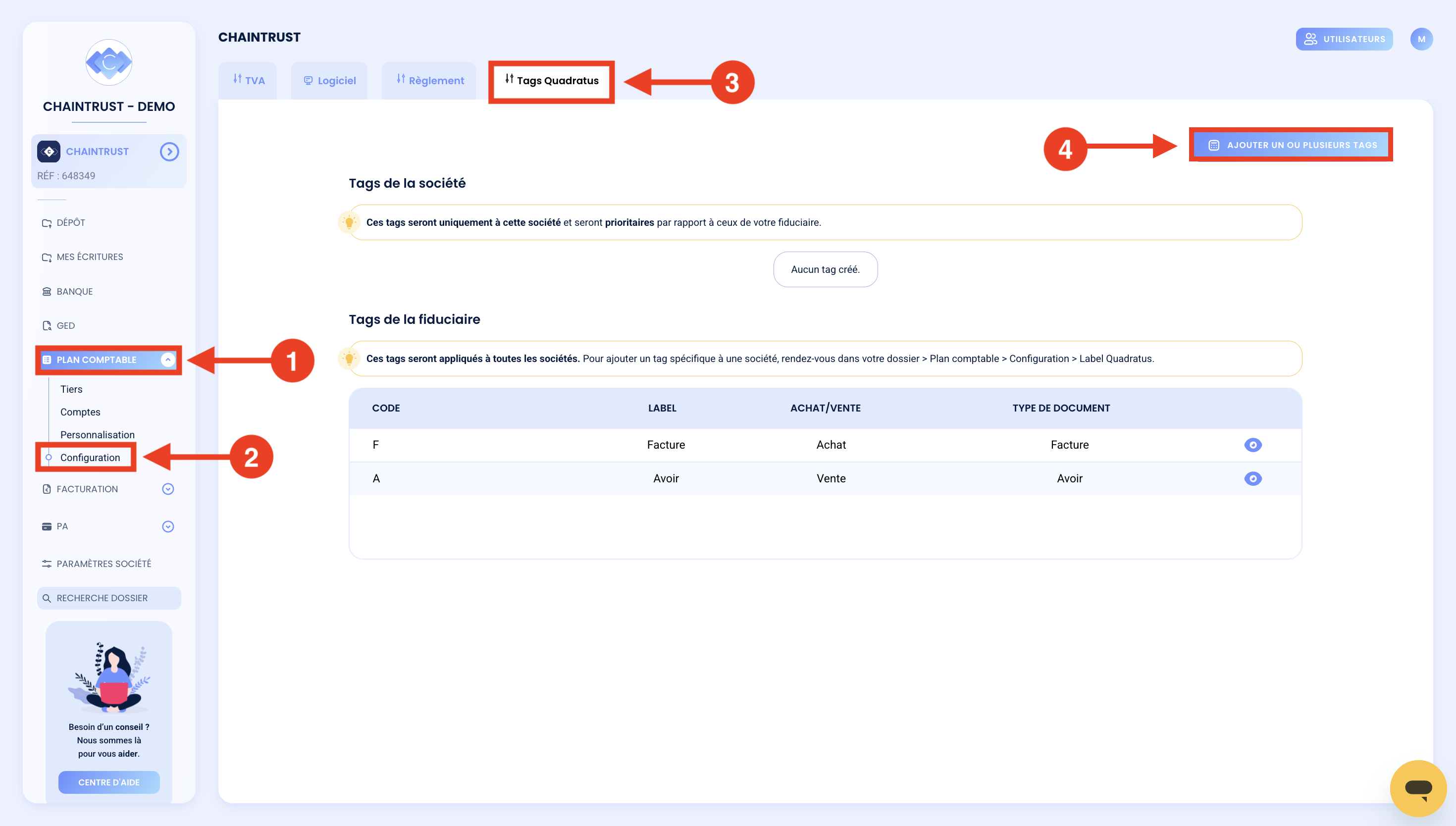Screen dimensions: 1456x826
Task: Click the TVA tab sliders icon
Action: [x=237, y=79]
